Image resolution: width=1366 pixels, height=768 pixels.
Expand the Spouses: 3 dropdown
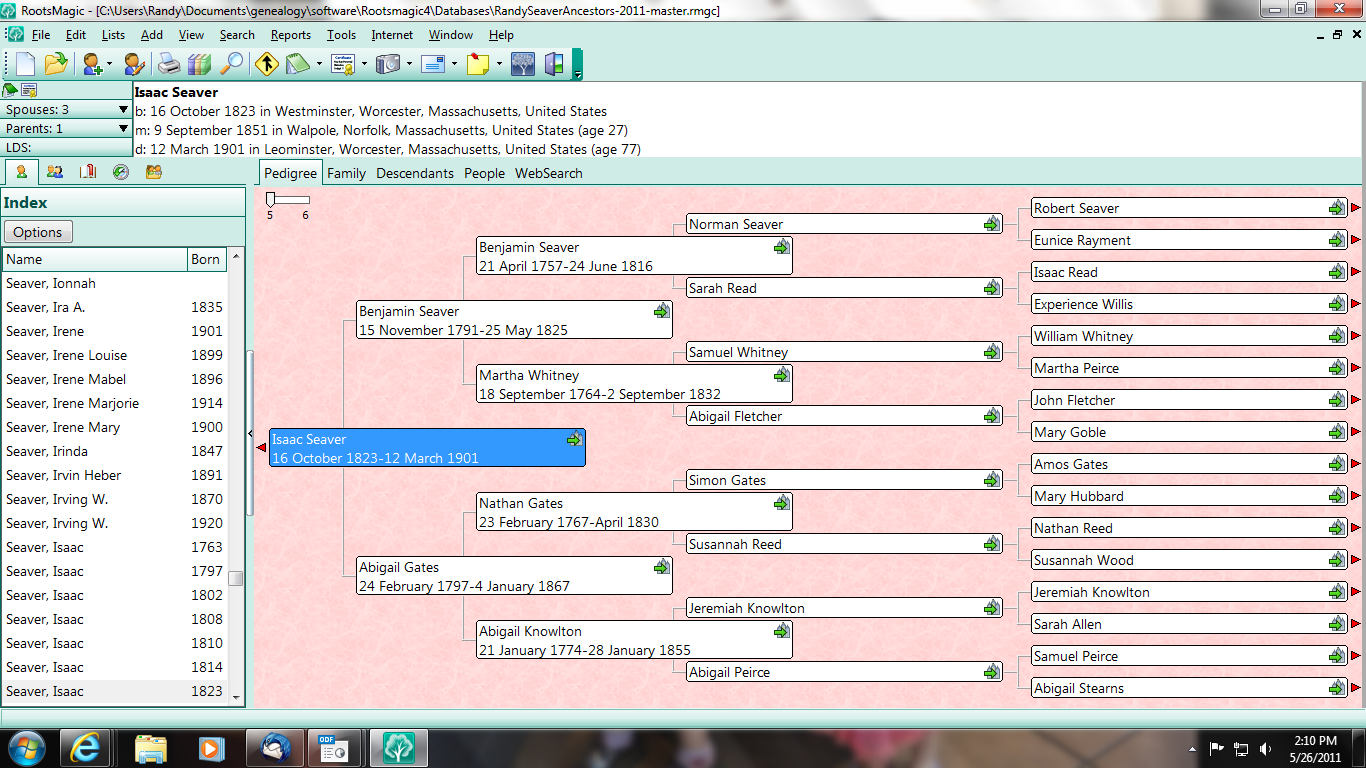coord(124,108)
